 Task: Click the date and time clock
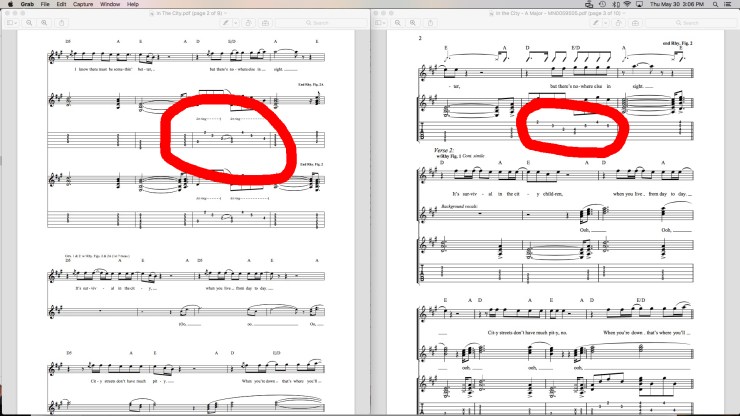point(677,4)
